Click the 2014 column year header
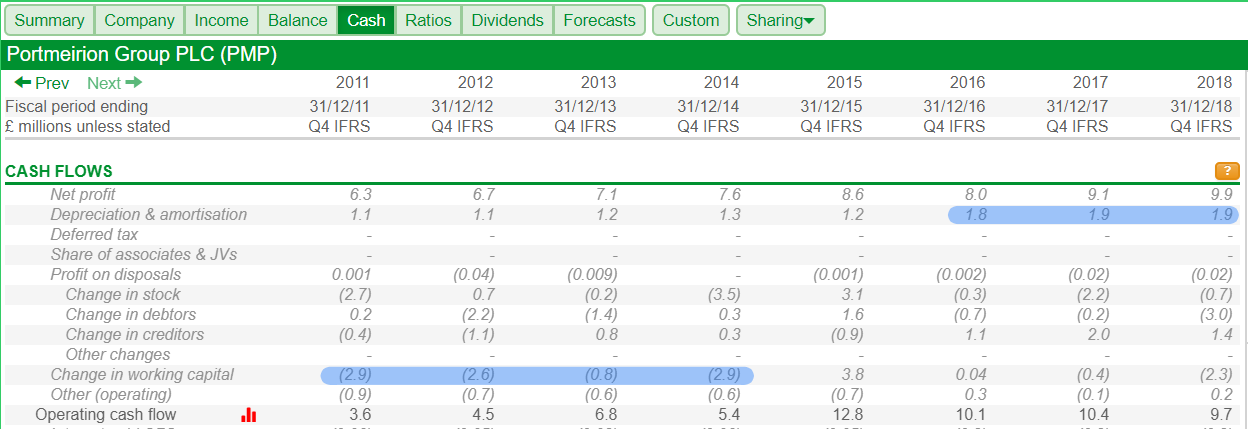The image size is (1248, 429). click(x=722, y=83)
